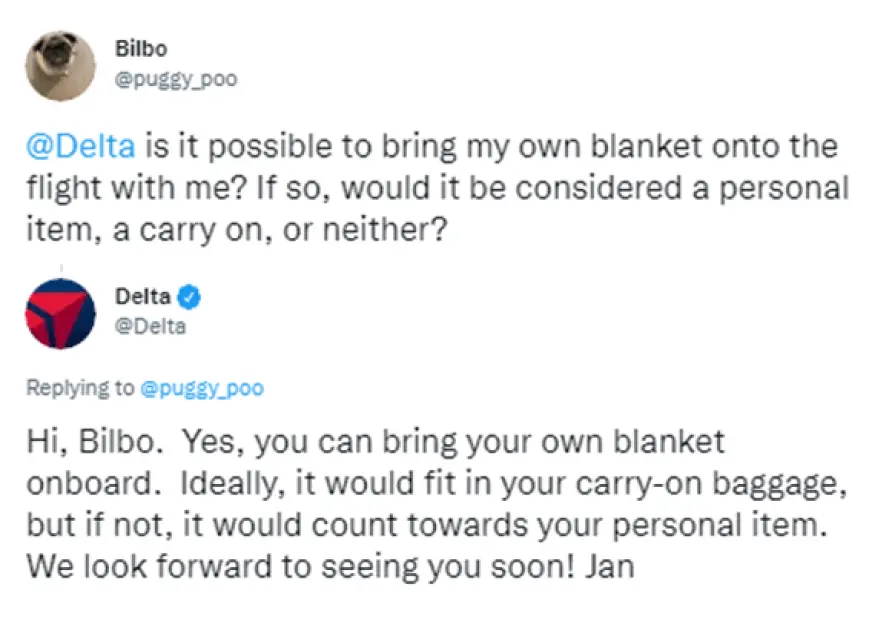Viewport: 892px width, 633px height.
Task: Click the 'Replying to' label text
Action: [80, 387]
